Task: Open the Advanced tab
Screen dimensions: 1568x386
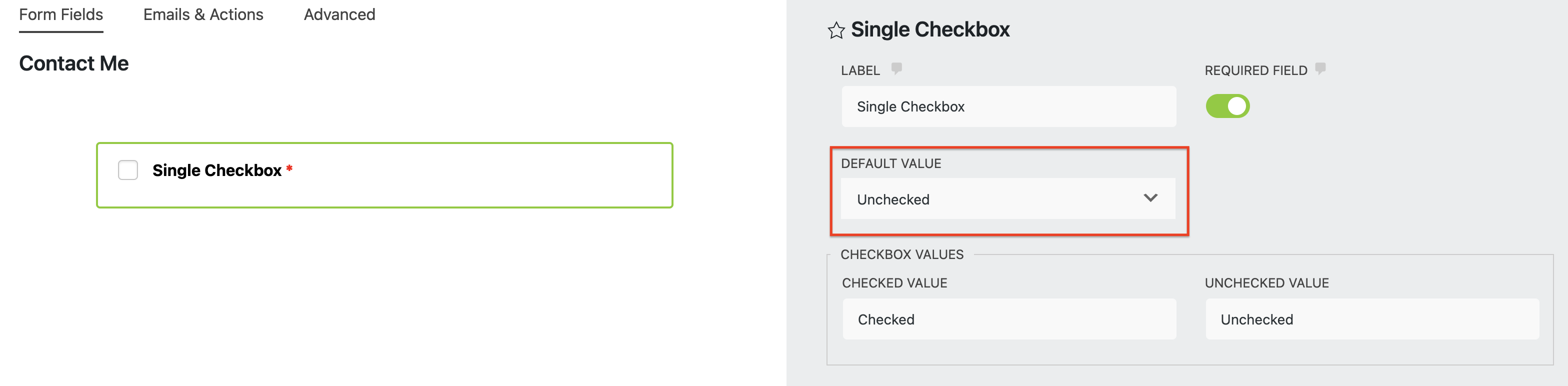Action: [339, 14]
